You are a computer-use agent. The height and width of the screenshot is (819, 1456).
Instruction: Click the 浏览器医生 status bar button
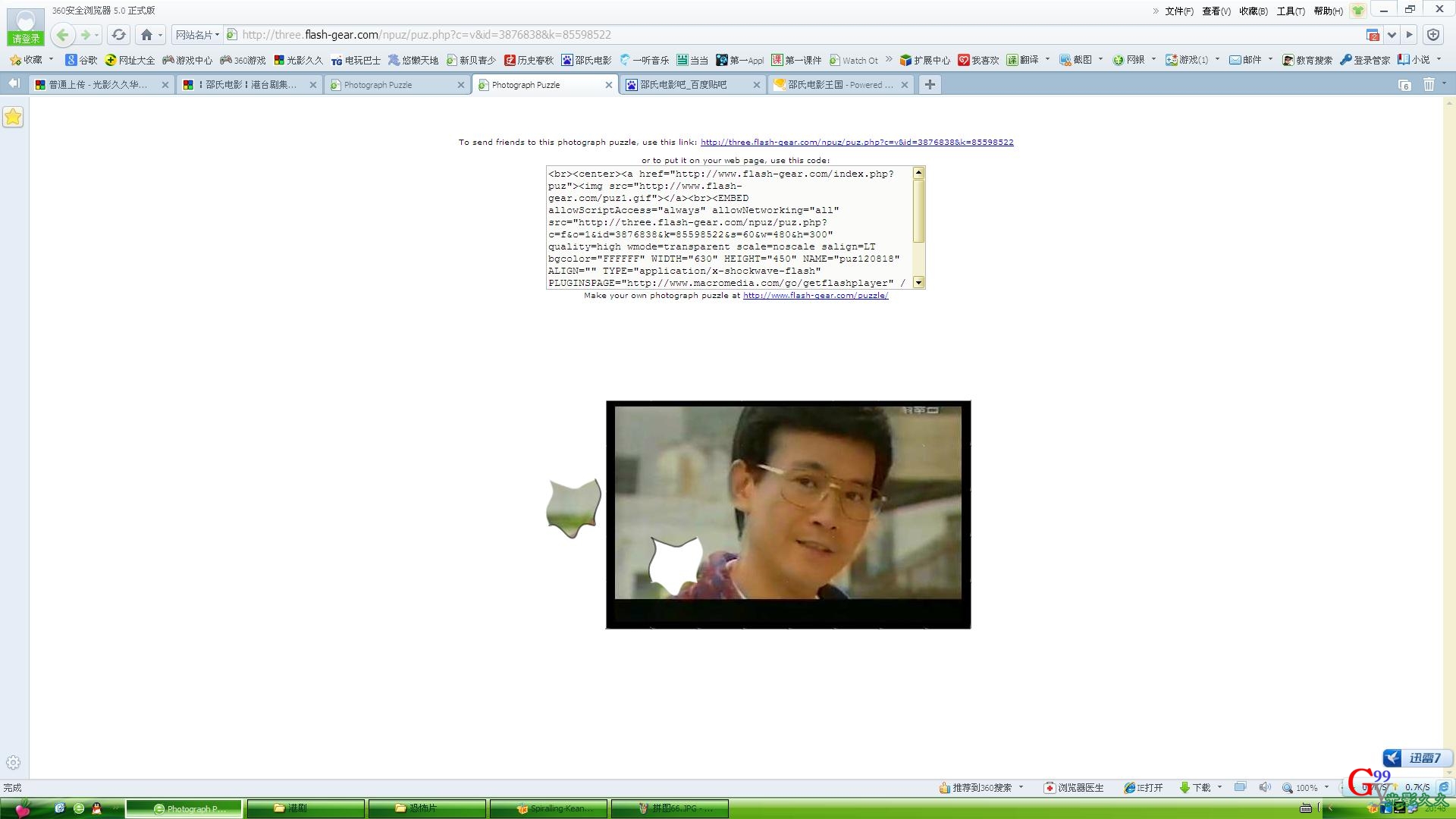tap(1073, 788)
